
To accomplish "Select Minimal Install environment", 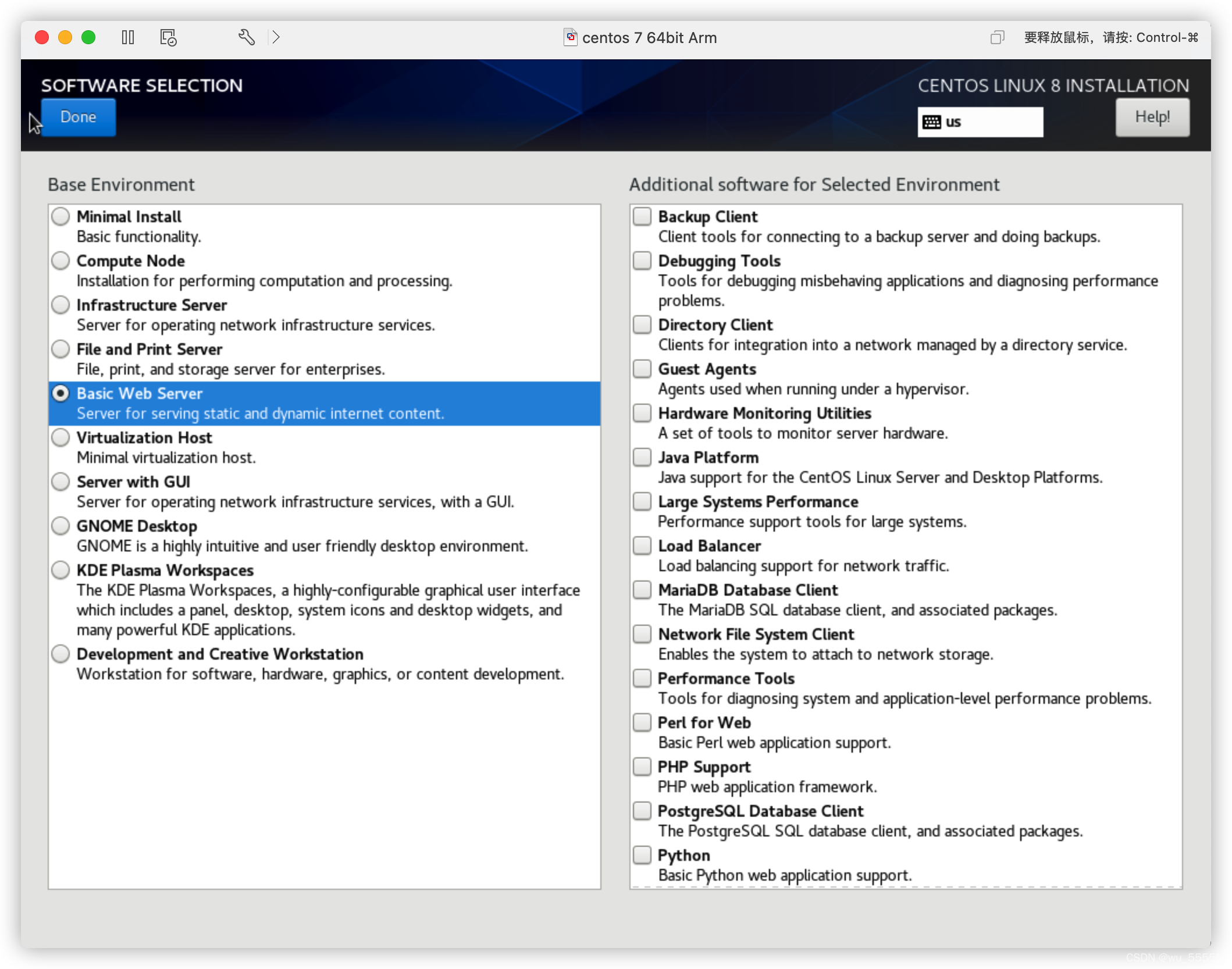I will (60, 216).
